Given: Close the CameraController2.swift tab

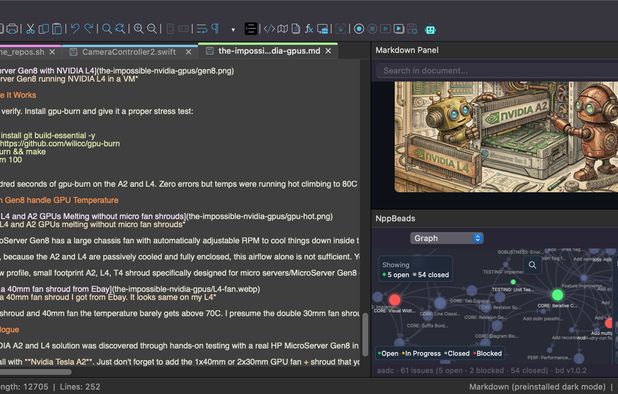Looking at the screenshot, I should [x=188, y=52].
